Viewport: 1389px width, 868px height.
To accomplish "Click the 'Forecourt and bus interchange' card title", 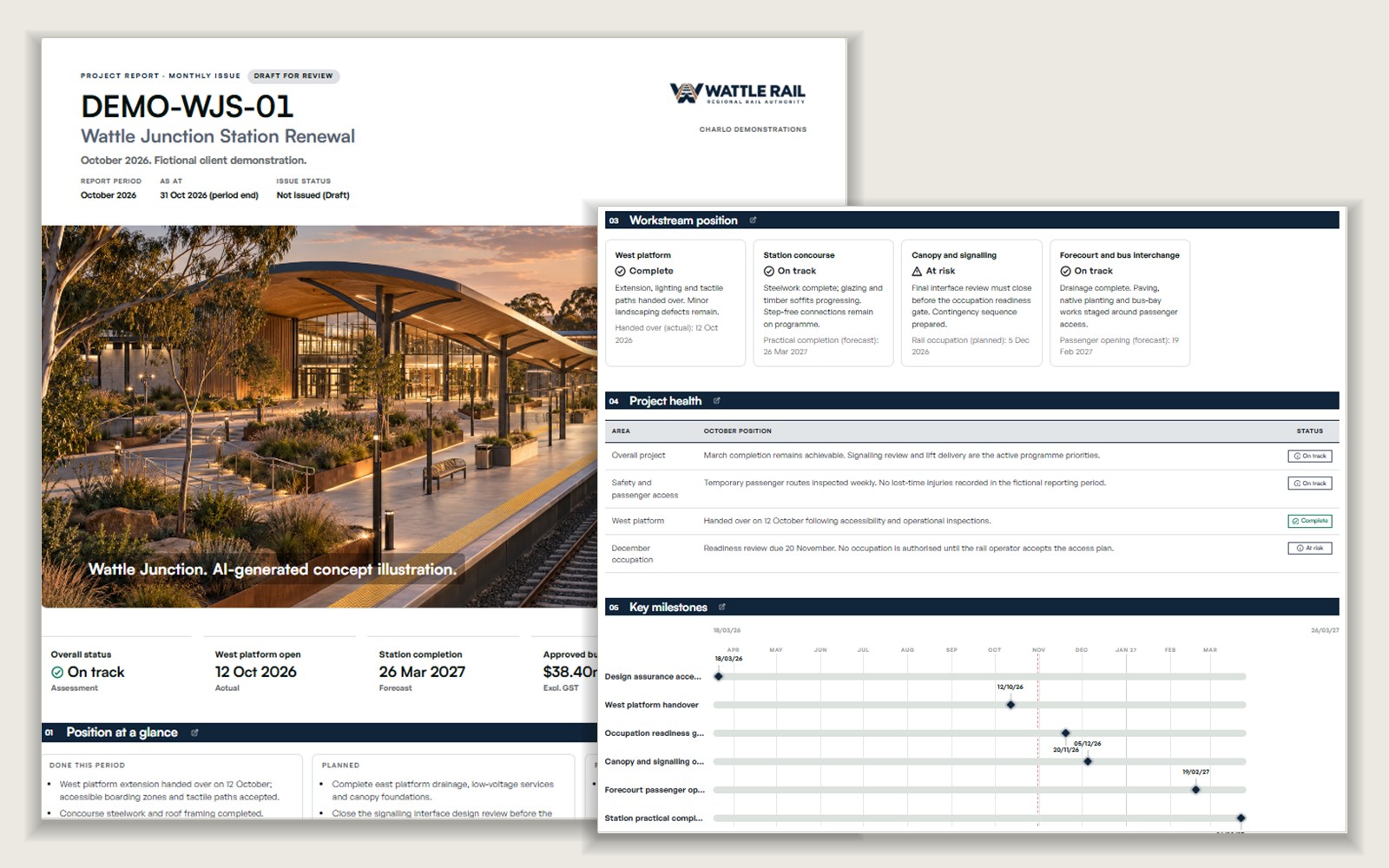I will [x=1120, y=255].
